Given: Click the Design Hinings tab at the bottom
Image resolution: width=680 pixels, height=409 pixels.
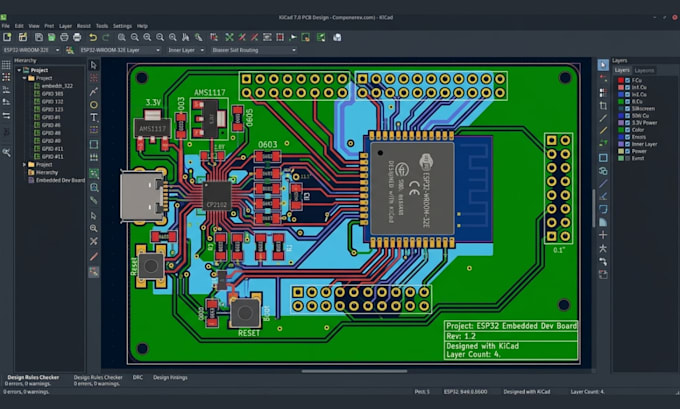Looking at the screenshot, I should point(170,377).
